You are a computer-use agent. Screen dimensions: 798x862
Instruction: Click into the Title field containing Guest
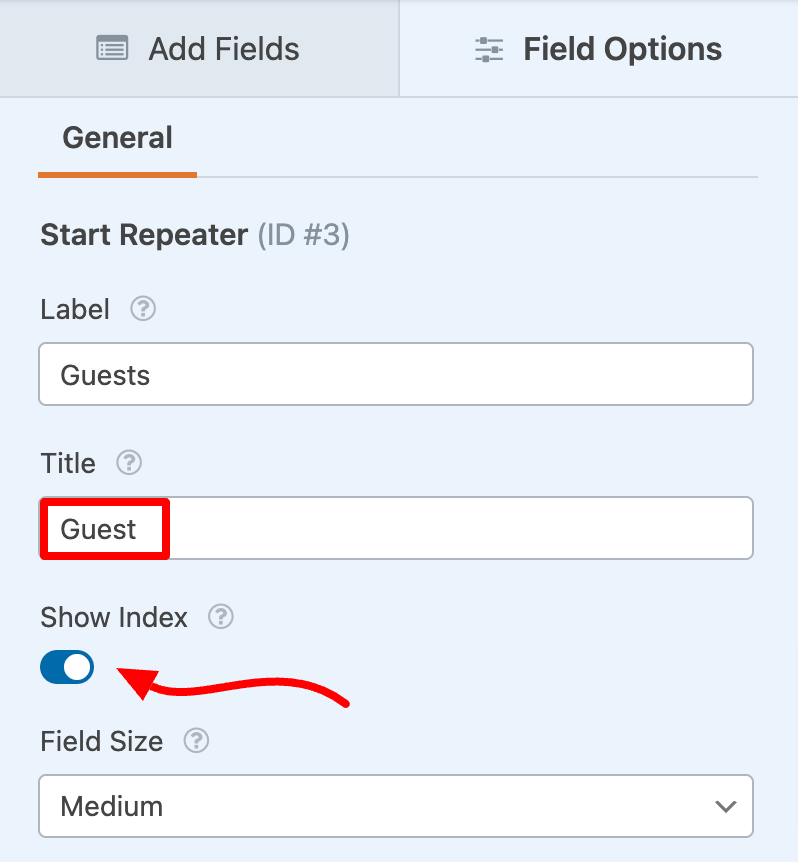[396, 528]
